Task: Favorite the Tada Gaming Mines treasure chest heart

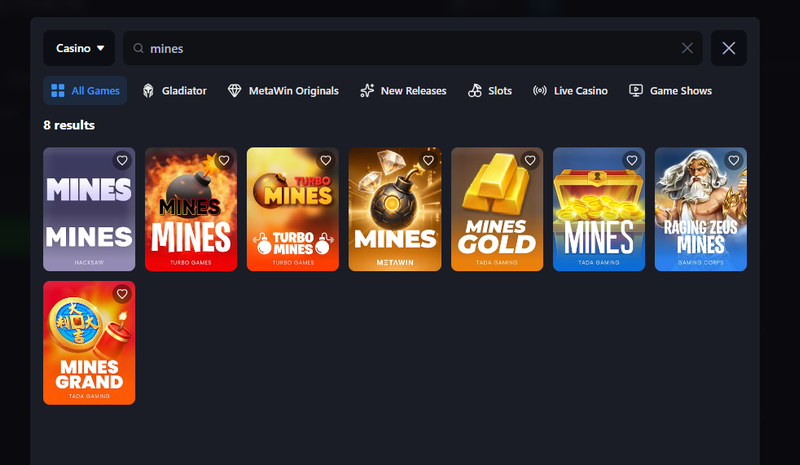Action: 632,160
